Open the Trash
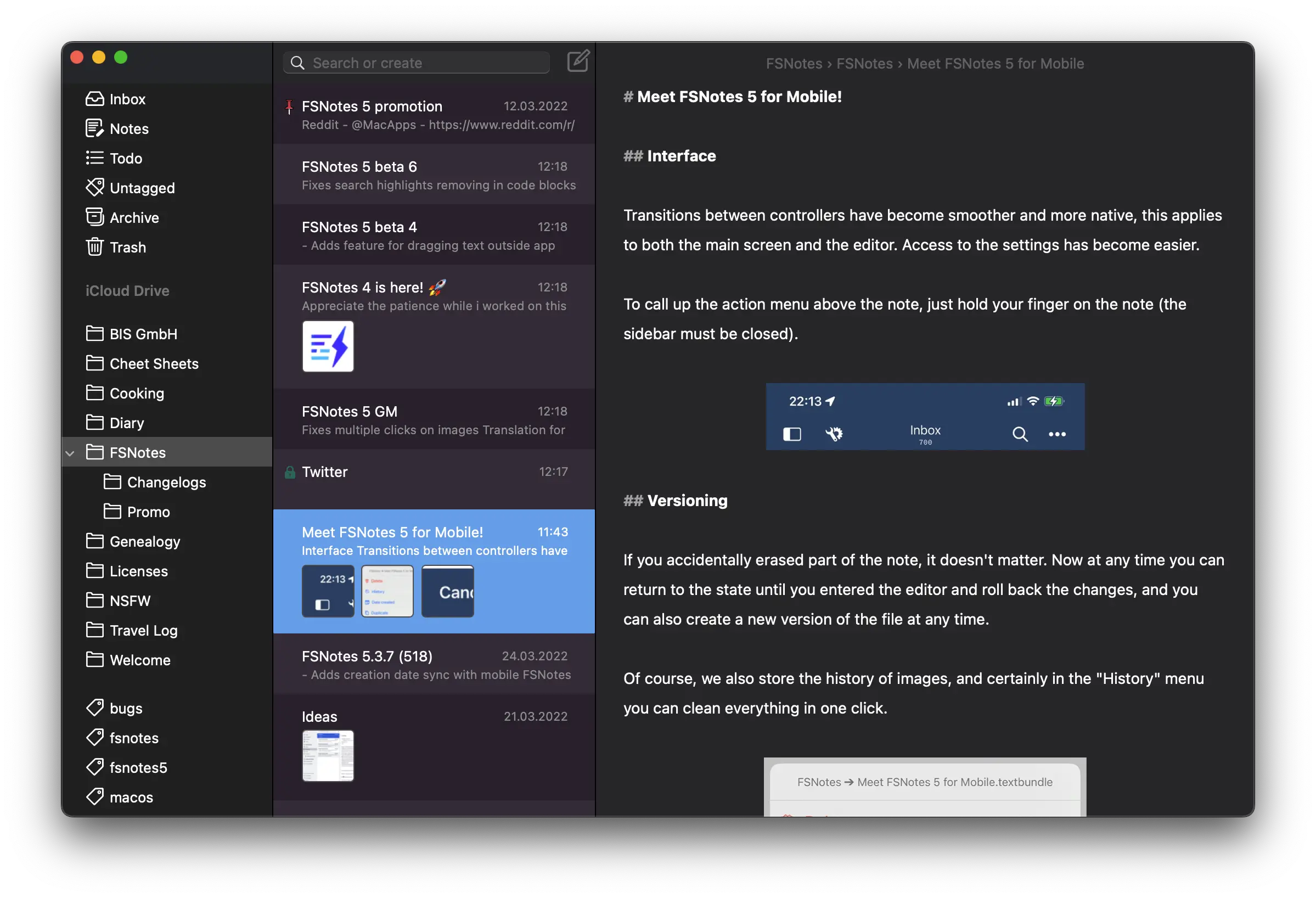The image size is (1316, 898). point(167,247)
